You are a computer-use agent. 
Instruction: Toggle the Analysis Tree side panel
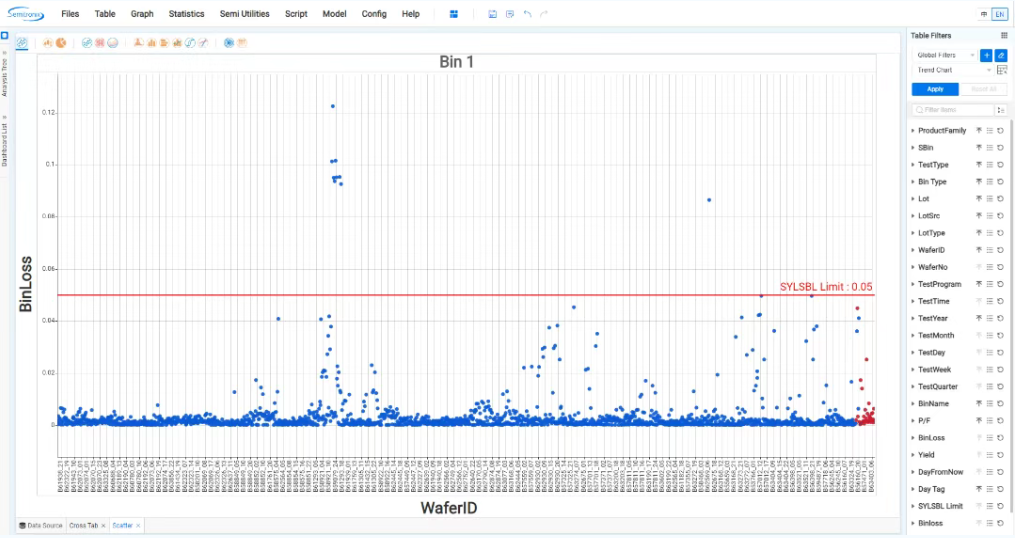pos(5,75)
